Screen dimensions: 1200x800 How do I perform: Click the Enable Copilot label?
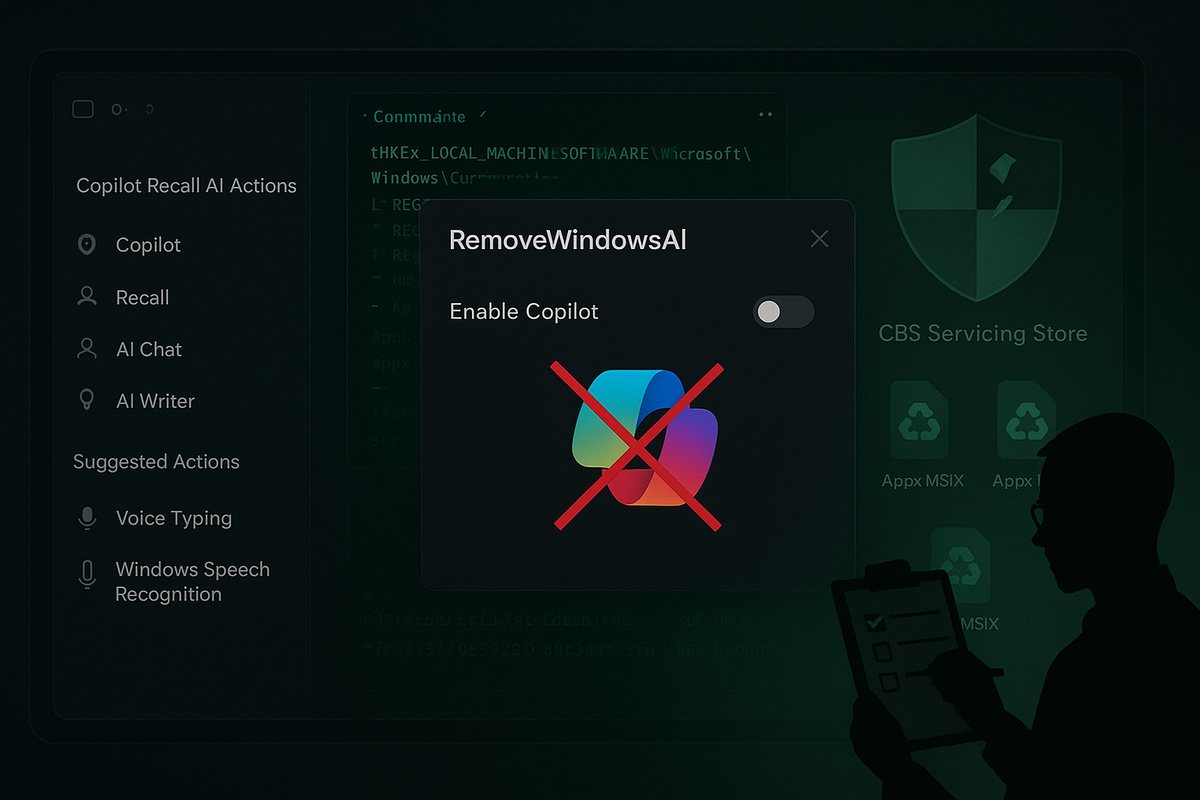[x=524, y=312]
